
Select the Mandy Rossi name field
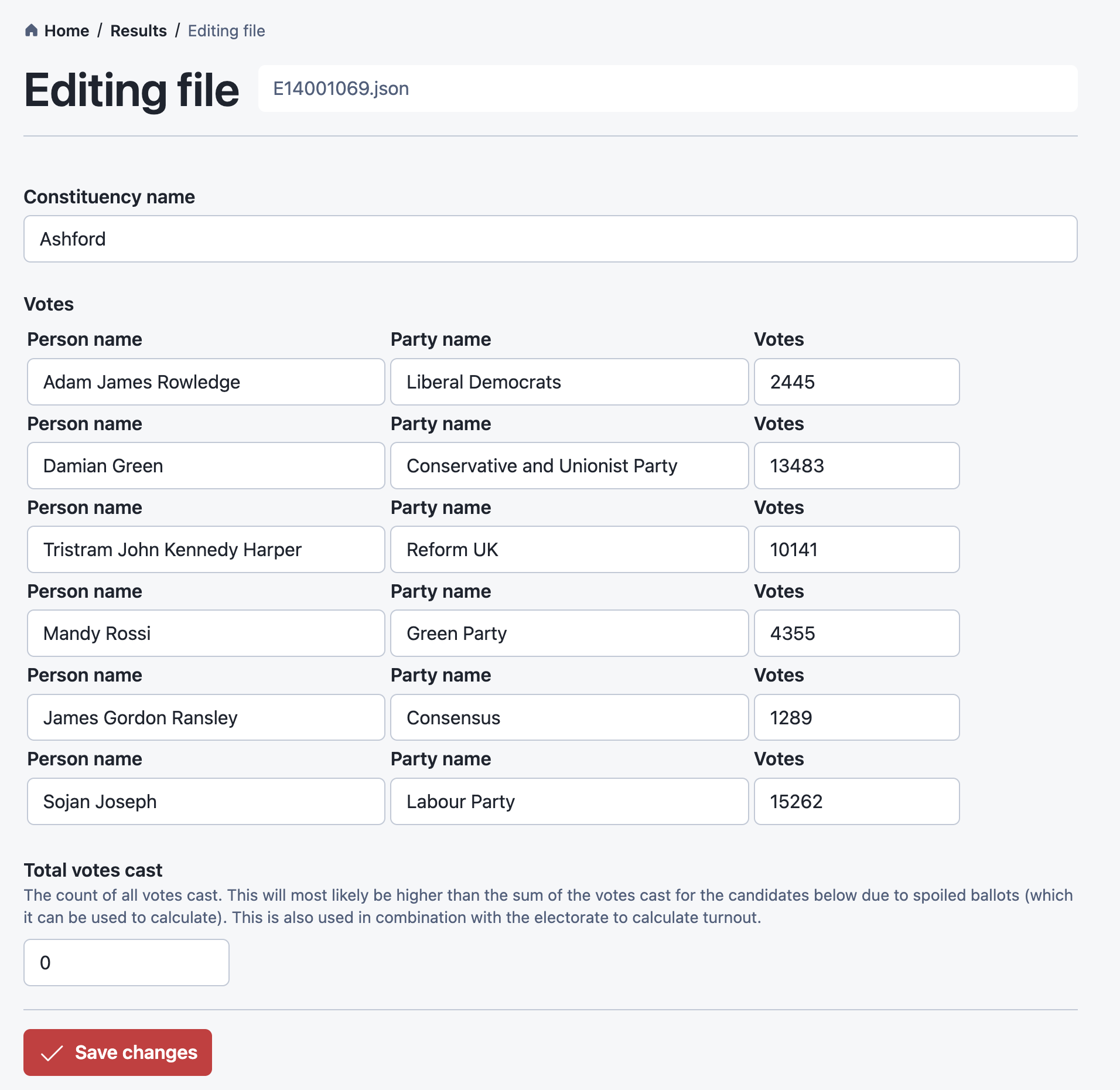[x=206, y=633]
